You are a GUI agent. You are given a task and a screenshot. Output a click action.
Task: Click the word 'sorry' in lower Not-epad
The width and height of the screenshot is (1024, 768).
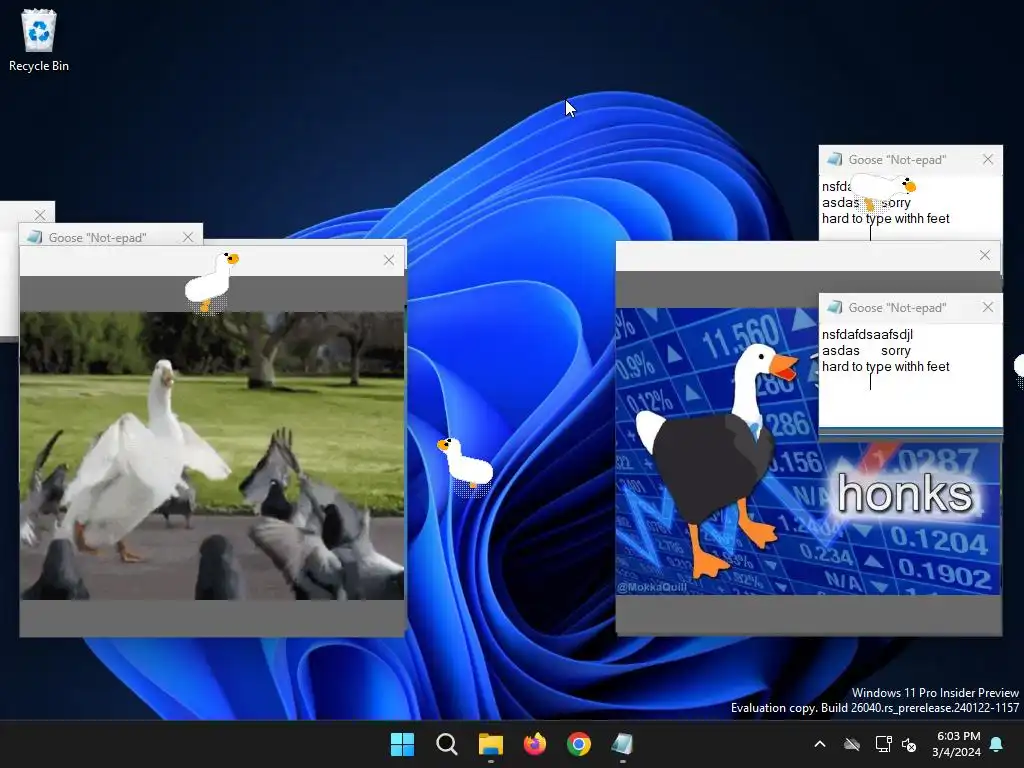[895, 351]
